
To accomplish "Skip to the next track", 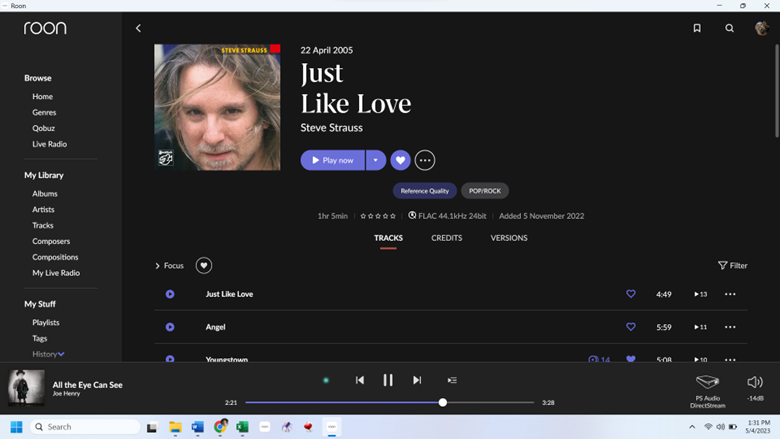I will pos(417,380).
